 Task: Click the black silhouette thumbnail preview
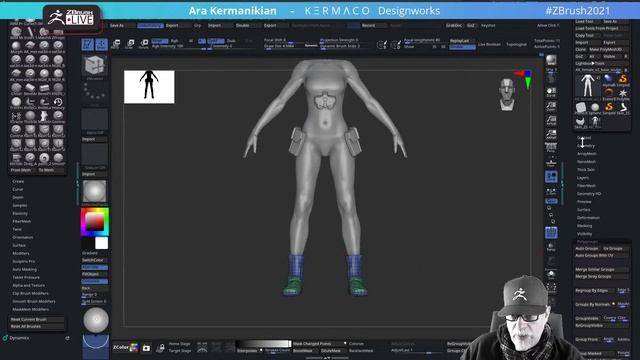pyautogui.click(x=149, y=87)
